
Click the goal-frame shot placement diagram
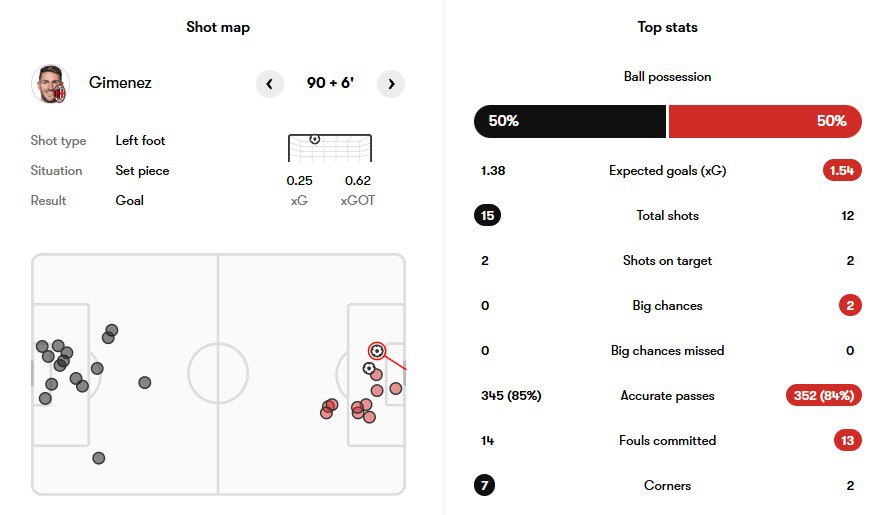pos(330,148)
